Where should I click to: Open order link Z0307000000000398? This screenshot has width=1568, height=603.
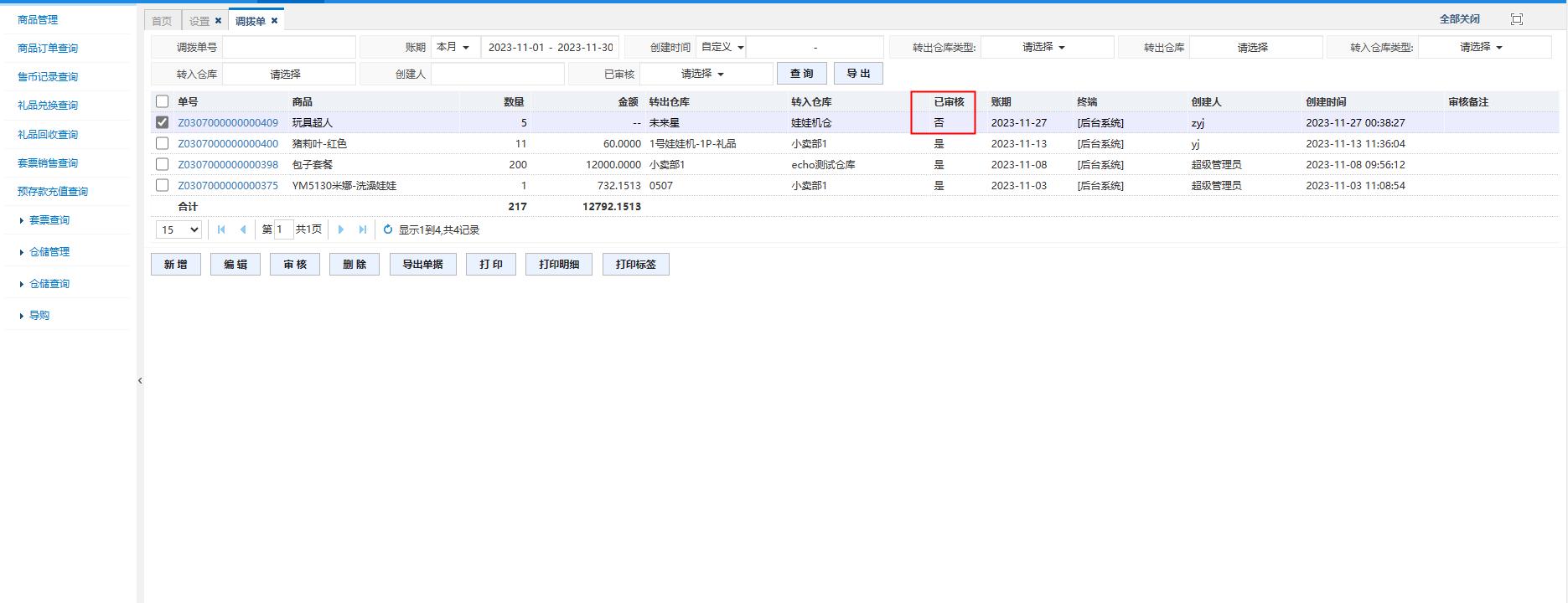[x=228, y=165]
